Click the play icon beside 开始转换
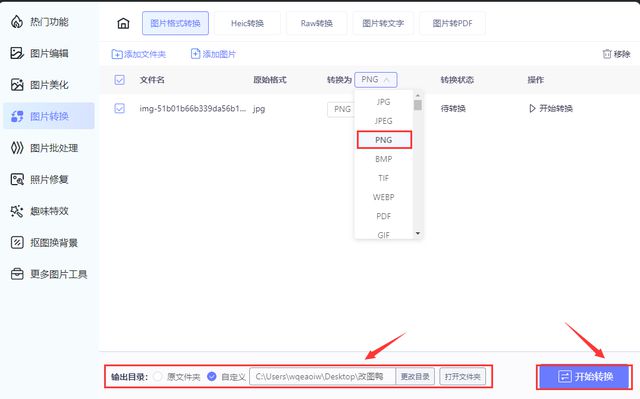Viewport: 640px width, 399px height. coord(532,109)
